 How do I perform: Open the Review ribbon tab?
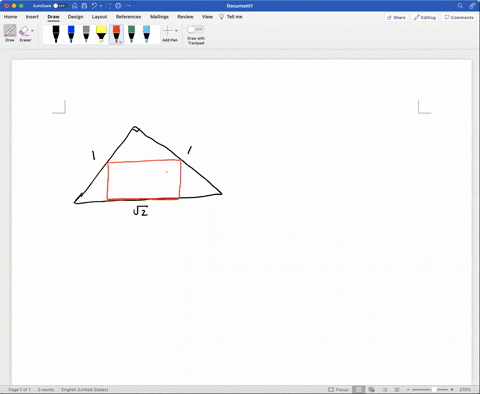185,17
